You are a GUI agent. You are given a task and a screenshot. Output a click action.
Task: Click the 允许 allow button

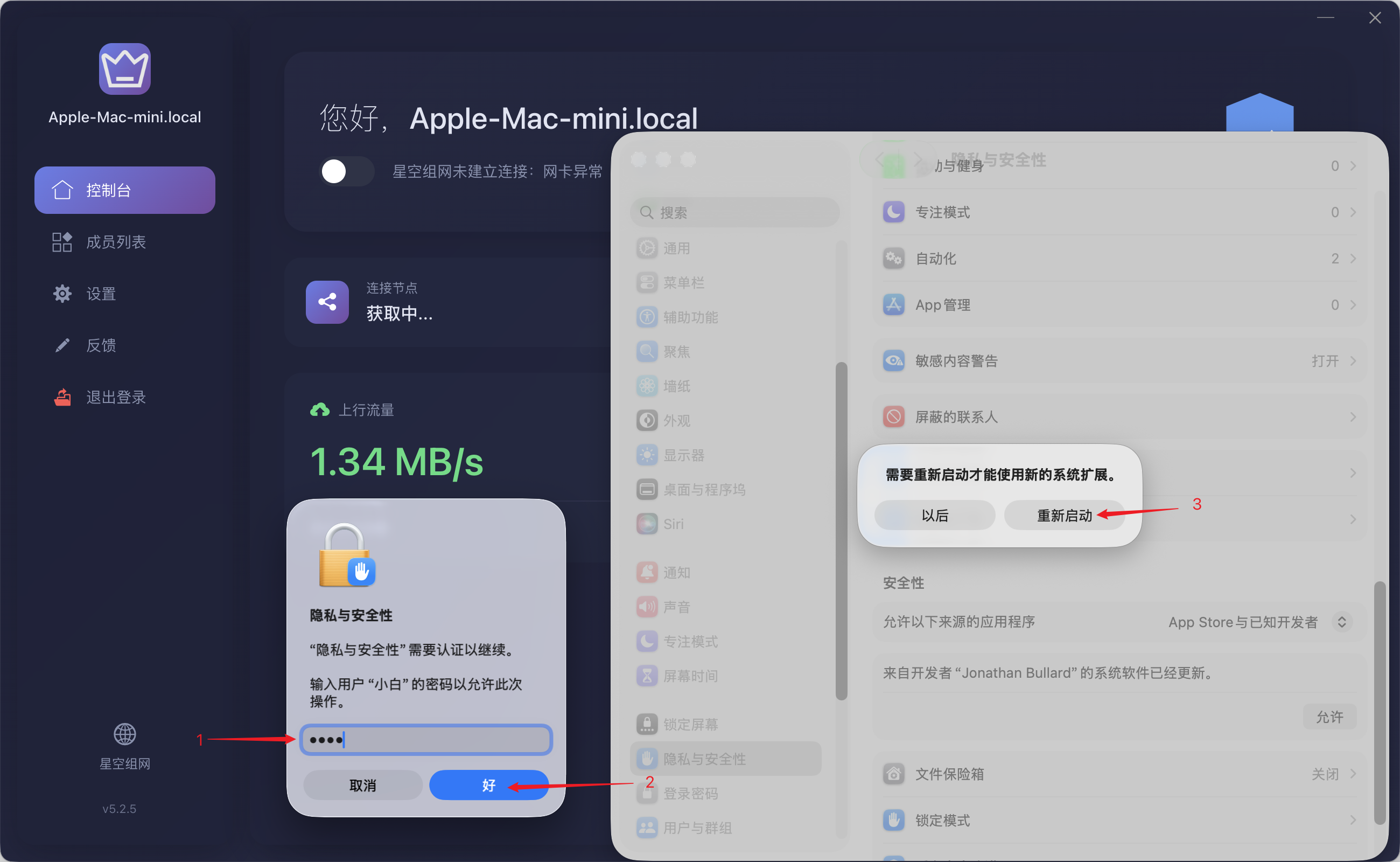coord(1329,717)
